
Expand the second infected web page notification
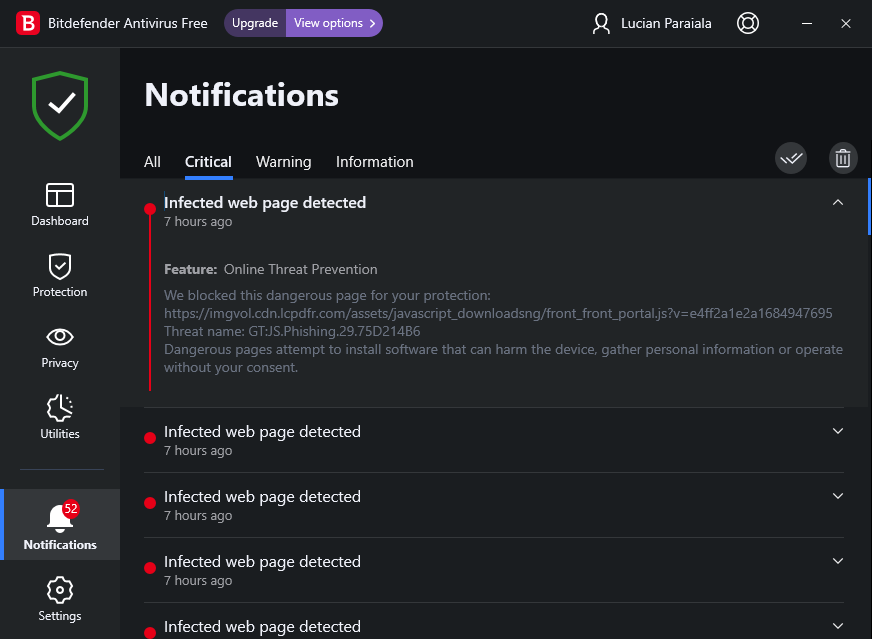click(x=838, y=431)
